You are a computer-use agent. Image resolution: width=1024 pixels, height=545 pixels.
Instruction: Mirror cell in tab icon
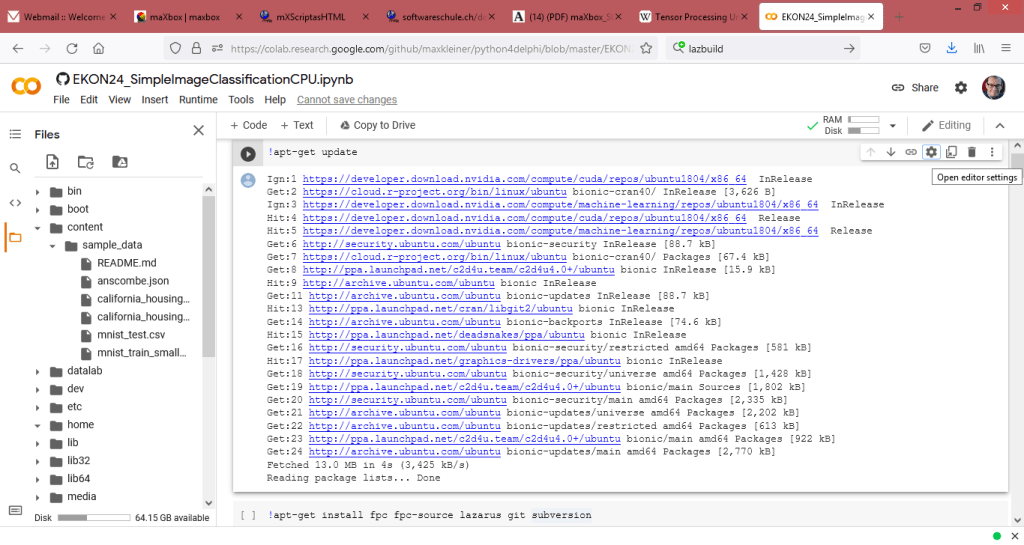951,152
